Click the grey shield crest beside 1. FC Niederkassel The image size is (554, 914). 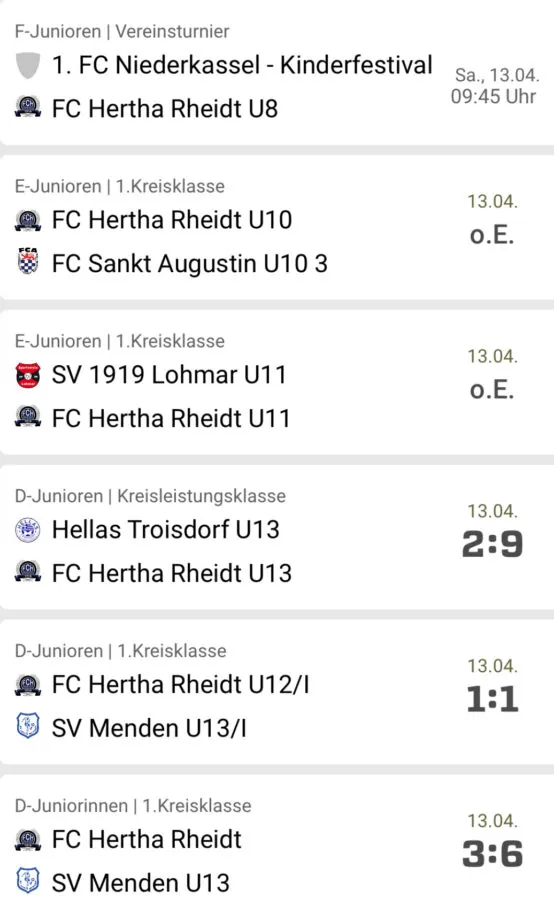[x=27, y=65]
